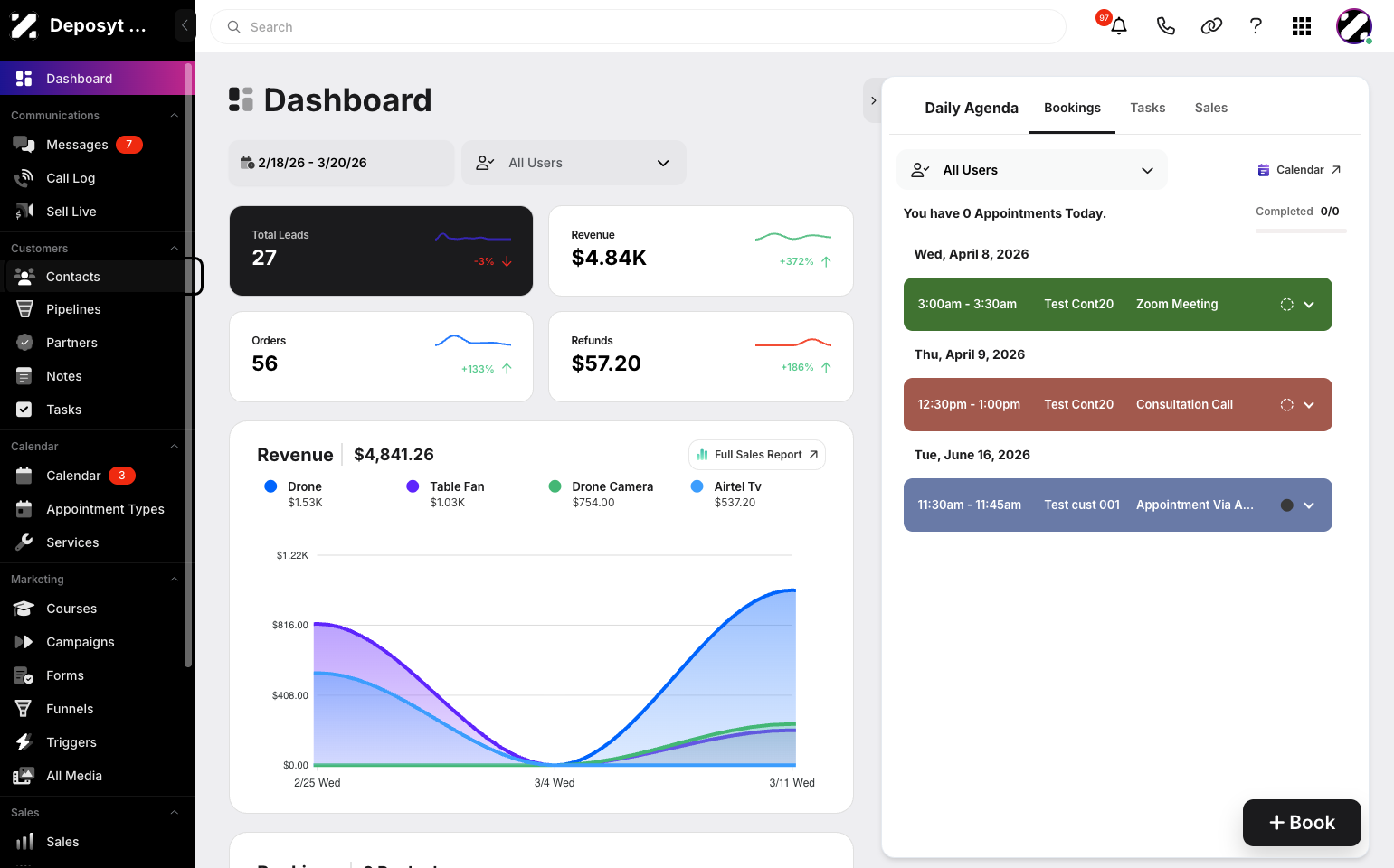Open the Calendar link in agenda
The width and height of the screenshot is (1394, 868).
coord(1299,170)
